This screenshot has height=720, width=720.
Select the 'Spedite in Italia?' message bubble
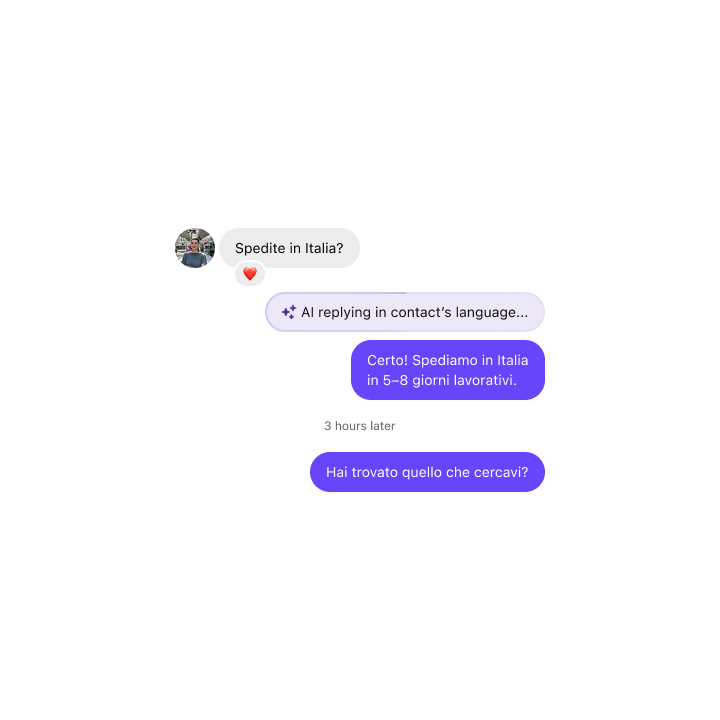click(289, 248)
